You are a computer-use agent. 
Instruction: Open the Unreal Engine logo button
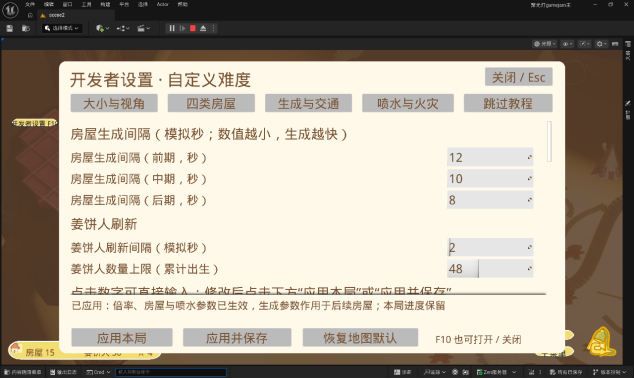pyautogui.click(x=10, y=10)
